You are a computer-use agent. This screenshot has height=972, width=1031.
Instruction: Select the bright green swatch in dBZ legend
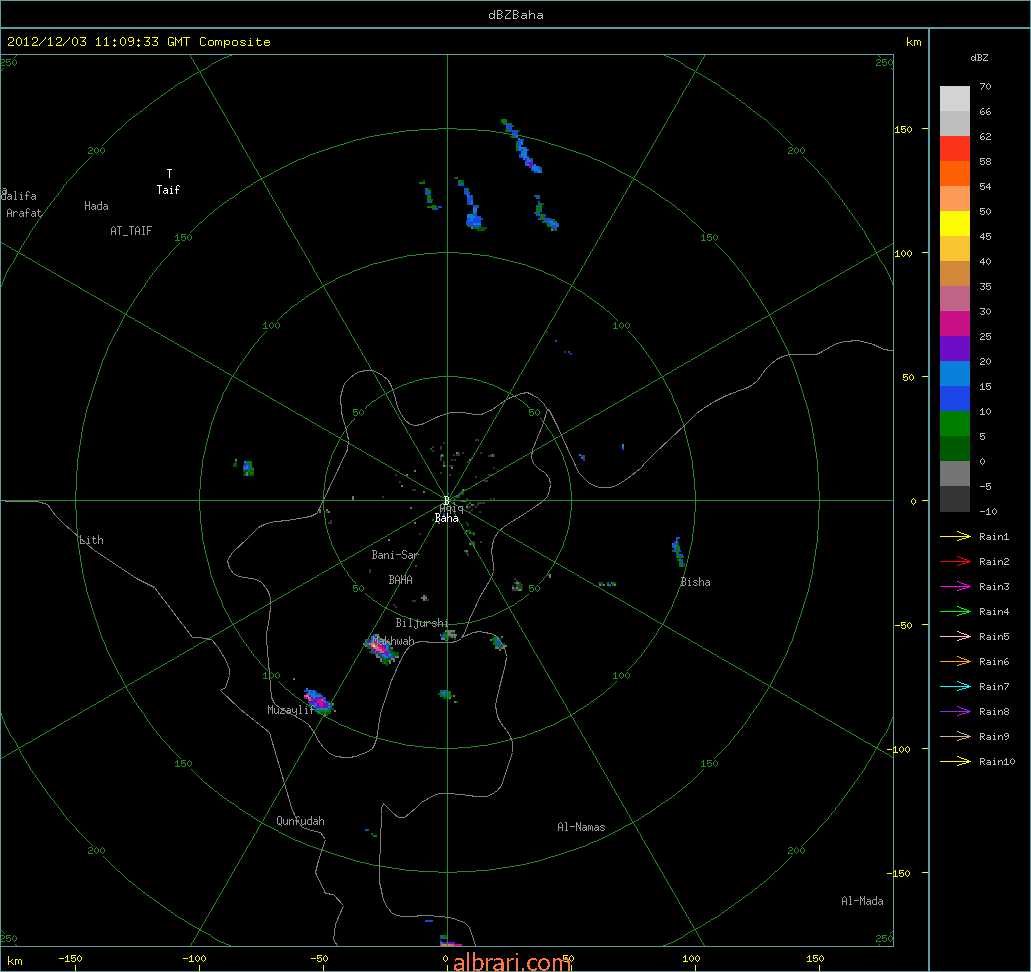(x=955, y=424)
